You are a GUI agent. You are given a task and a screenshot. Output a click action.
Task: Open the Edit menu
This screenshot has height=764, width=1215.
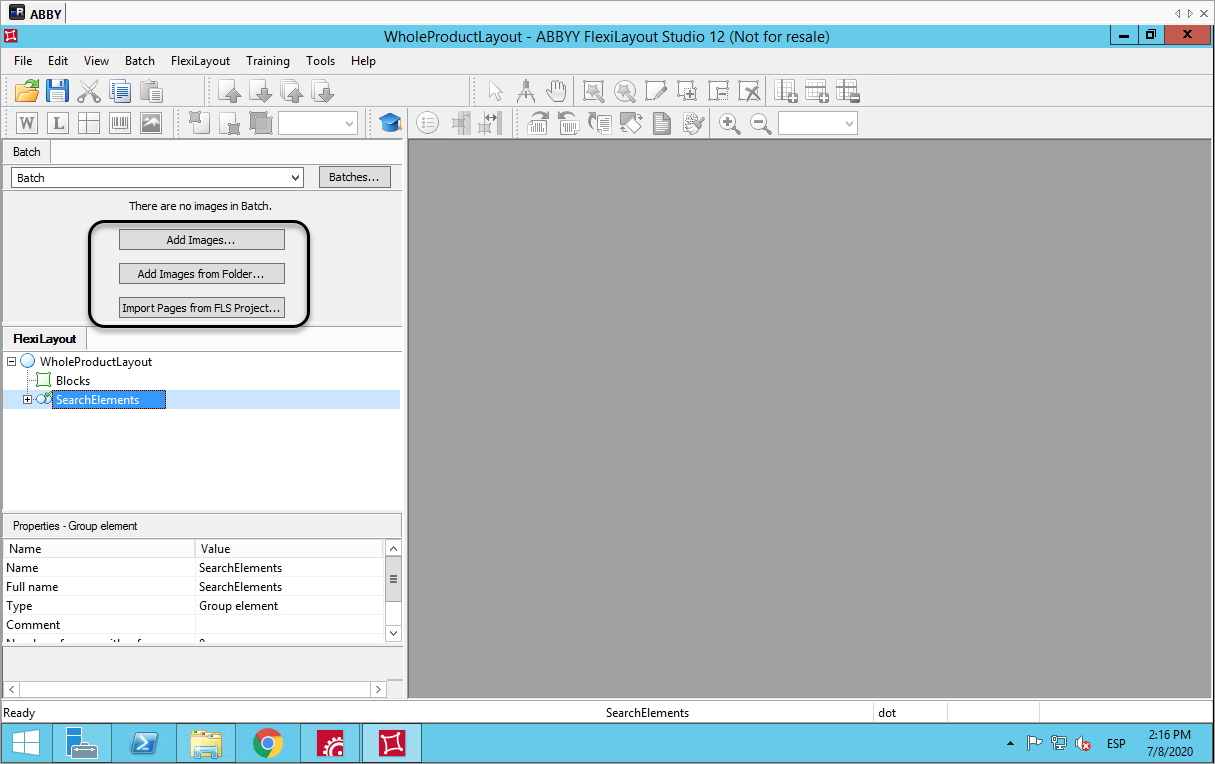point(58,61)
